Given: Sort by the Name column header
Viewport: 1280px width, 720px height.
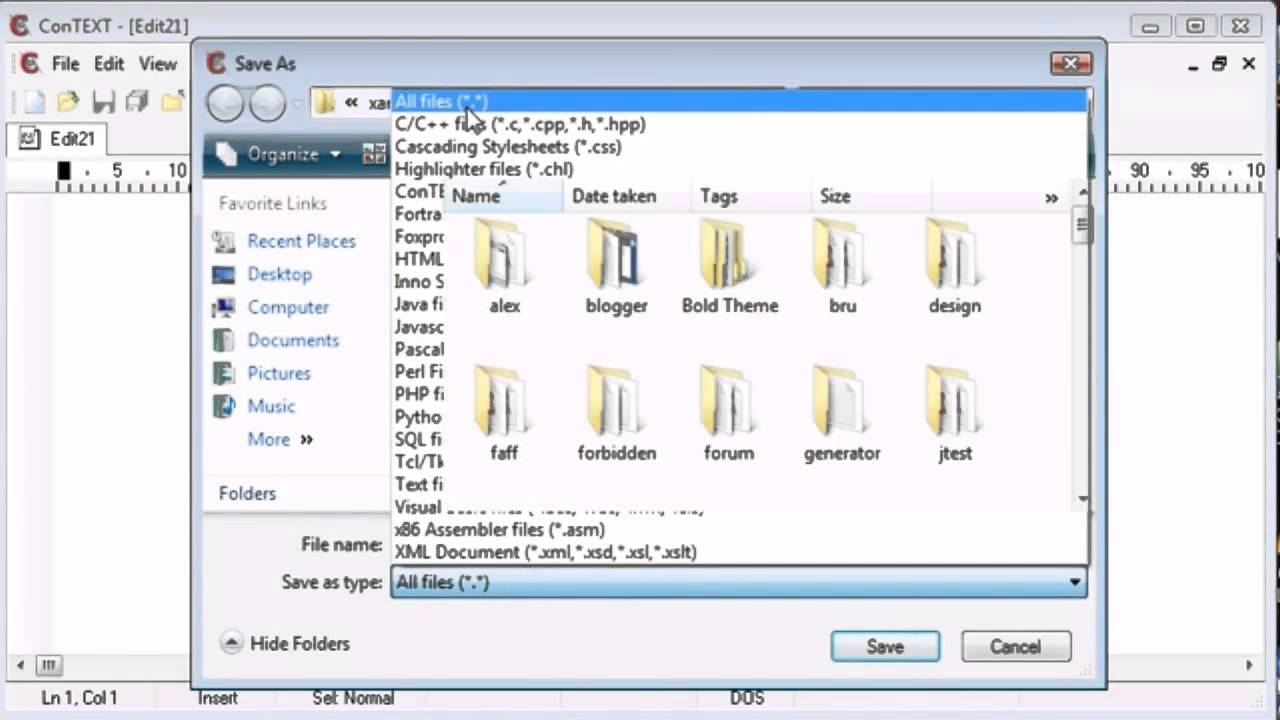Looking at the screenshot, I should [503, 196].
